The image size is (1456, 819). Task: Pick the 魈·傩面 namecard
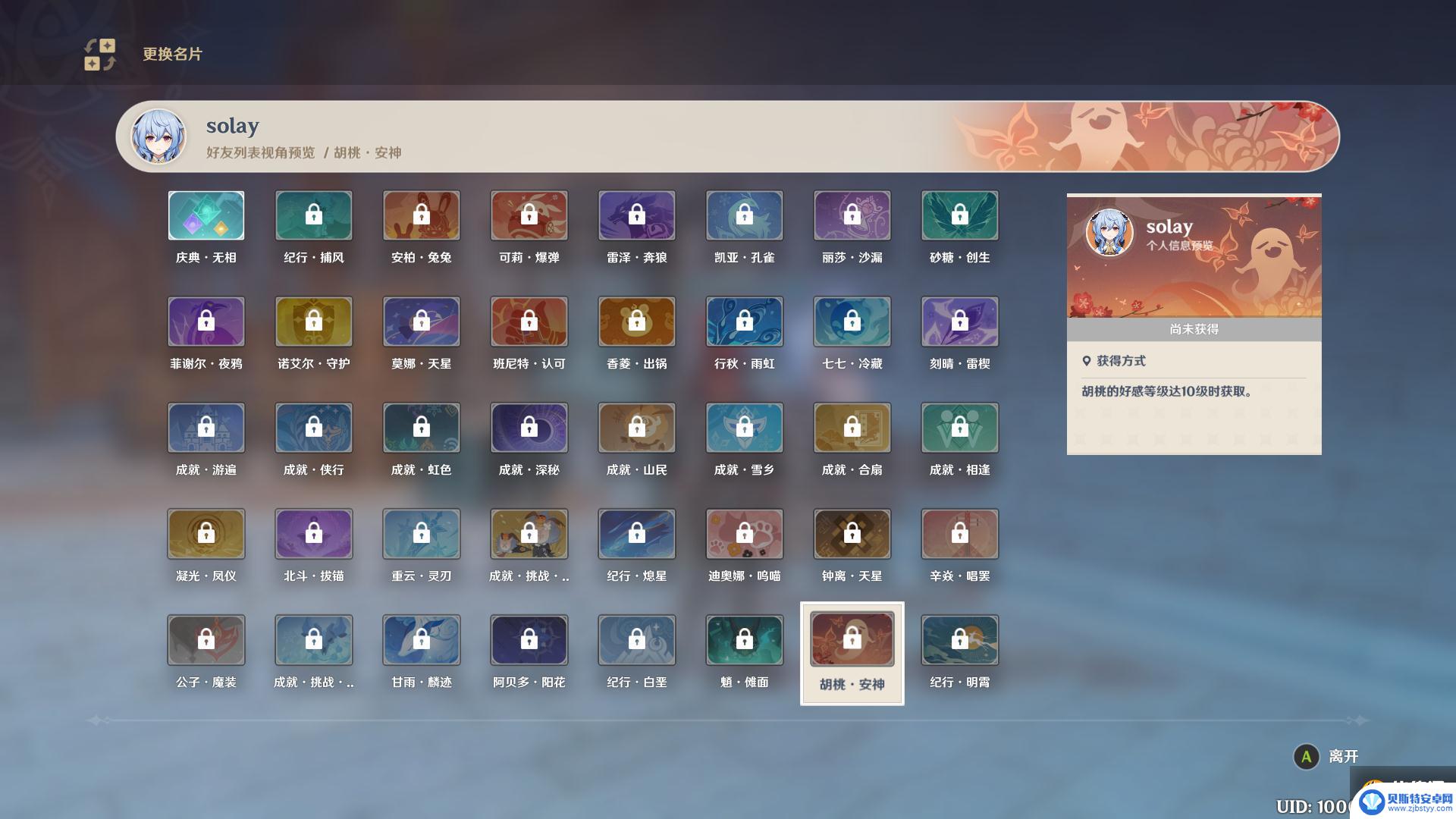coord(745,640)
